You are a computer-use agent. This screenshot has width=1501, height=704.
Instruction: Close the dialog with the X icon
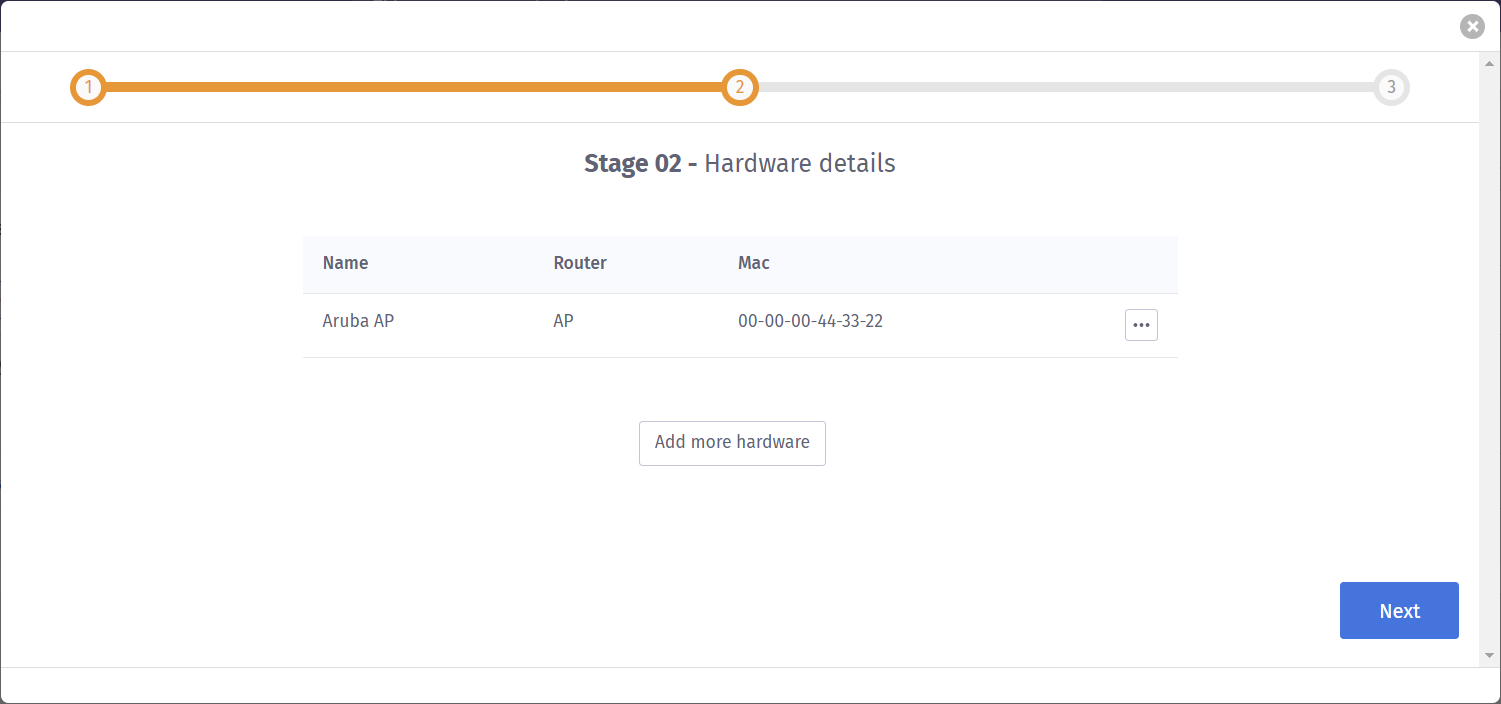click(1471, 27)
